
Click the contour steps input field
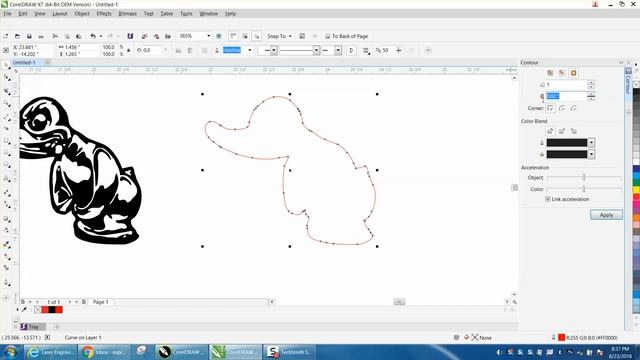(x=566, y=84)
